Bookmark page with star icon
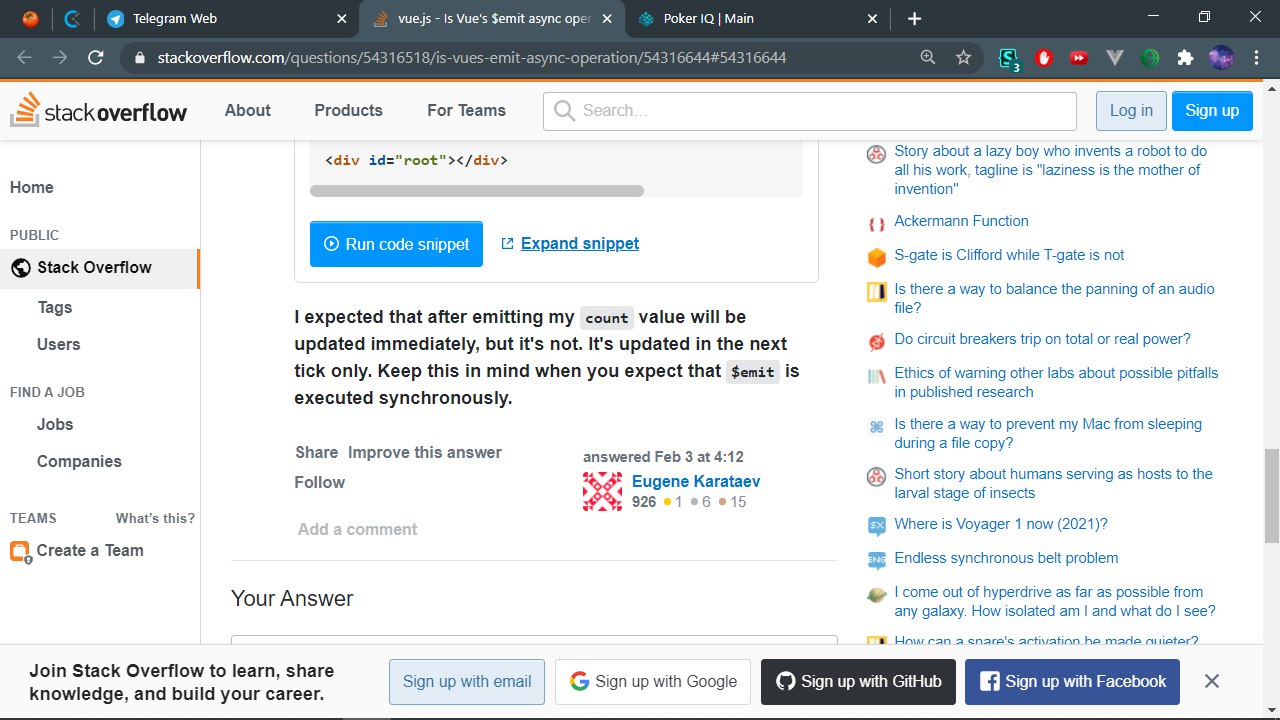This screenshot has width=1280, height=720. tap(963, 58)
